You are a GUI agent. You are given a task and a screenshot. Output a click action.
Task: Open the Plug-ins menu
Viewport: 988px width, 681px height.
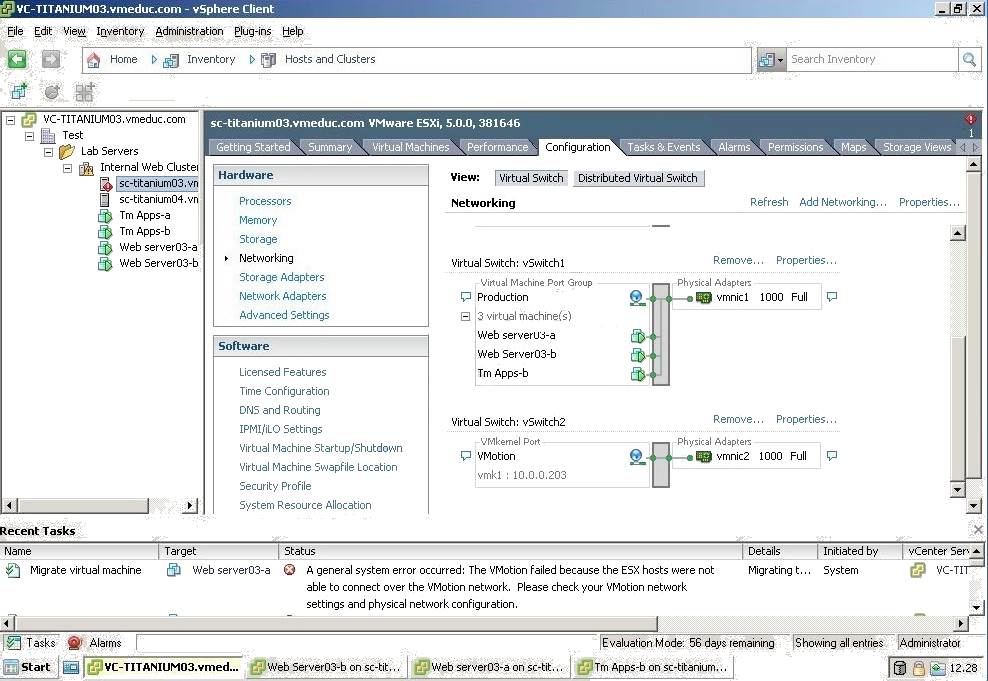pos(252,31)
